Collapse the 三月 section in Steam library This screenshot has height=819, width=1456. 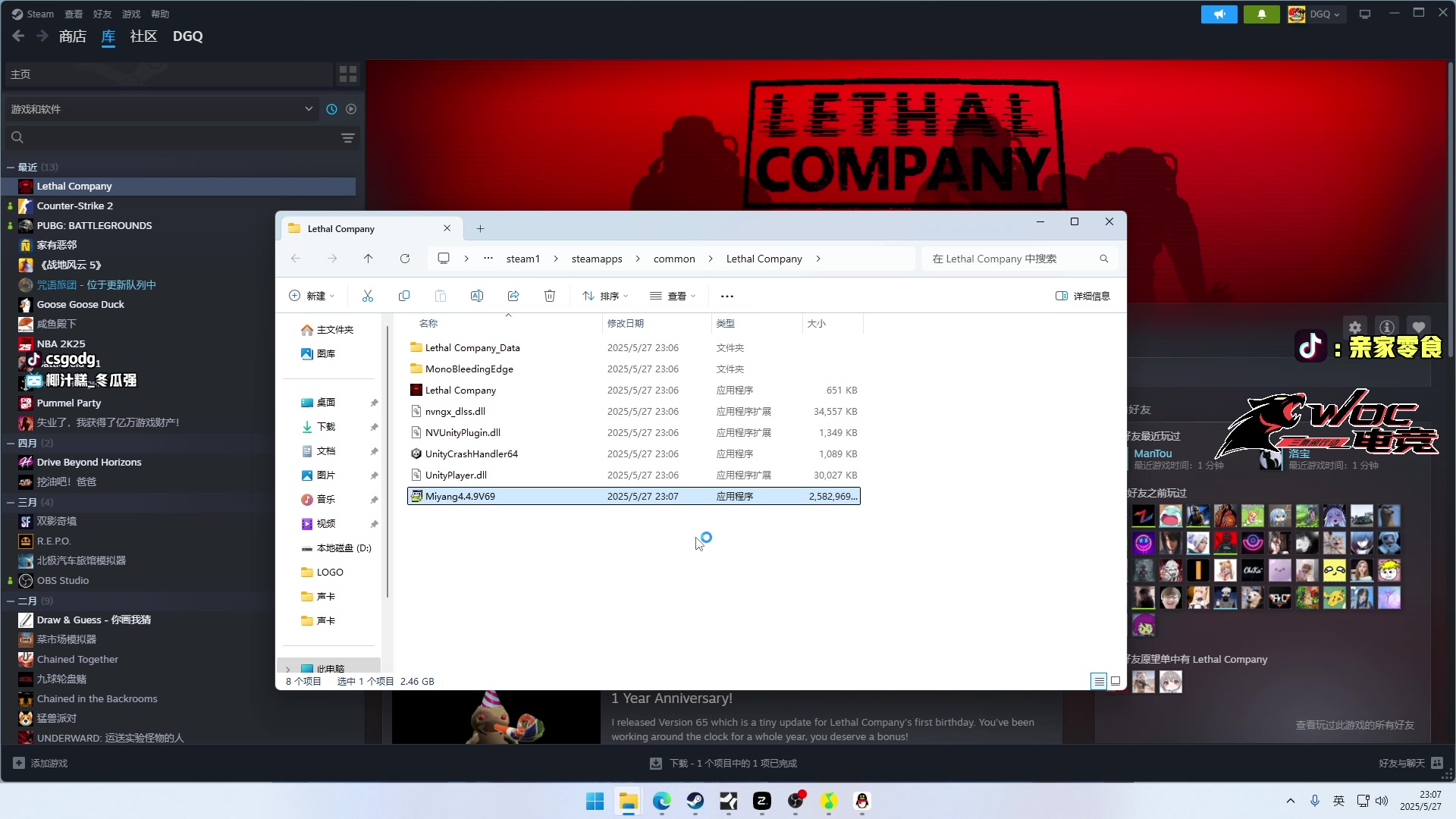point(11,502)
